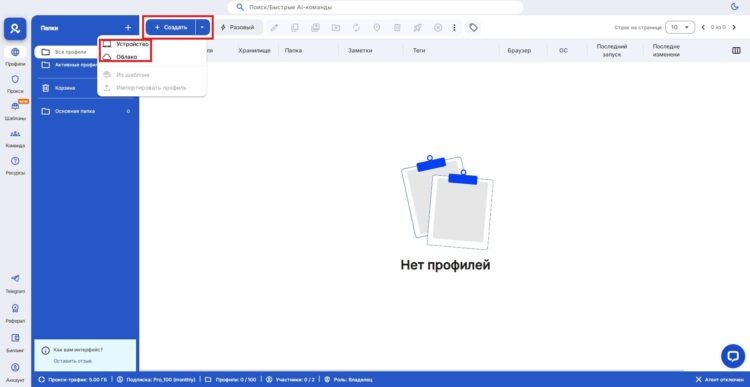Viewport: 750px width, 387px height.
Task: Go to next page arrow
Action: coord(734,27)
